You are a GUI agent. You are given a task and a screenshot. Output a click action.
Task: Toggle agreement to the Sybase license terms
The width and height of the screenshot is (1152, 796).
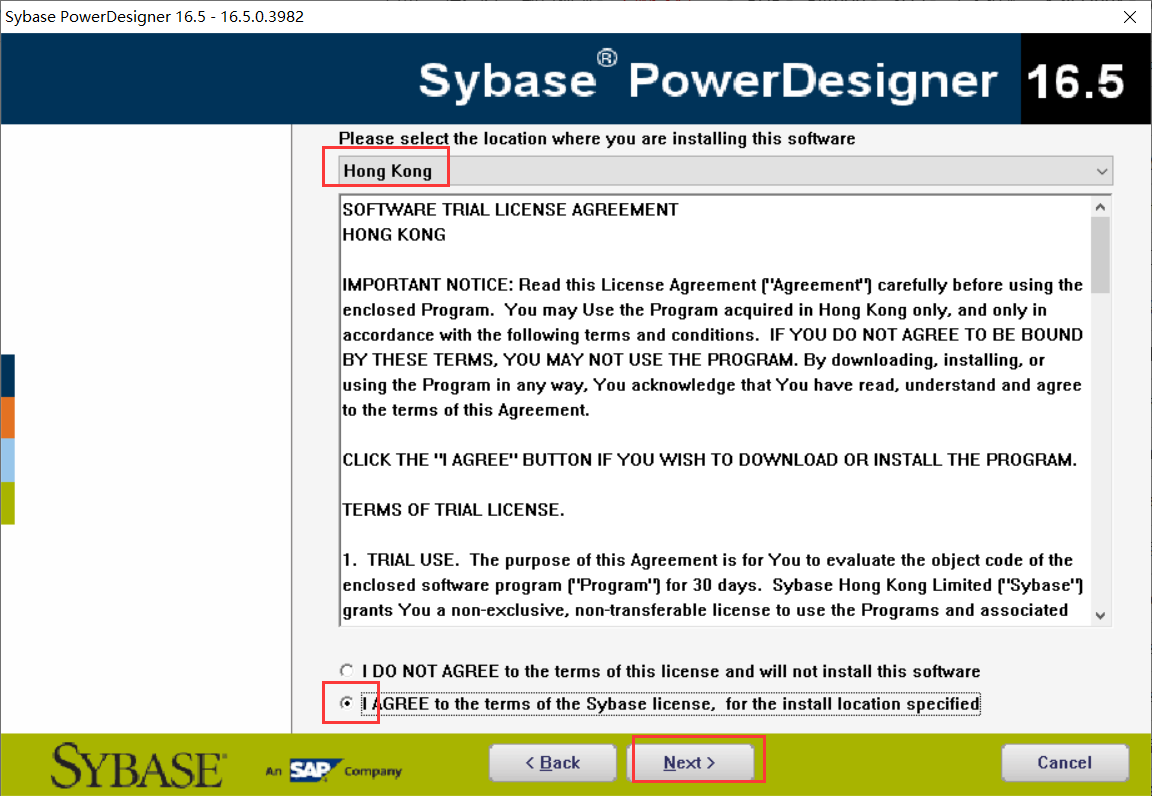347,703
